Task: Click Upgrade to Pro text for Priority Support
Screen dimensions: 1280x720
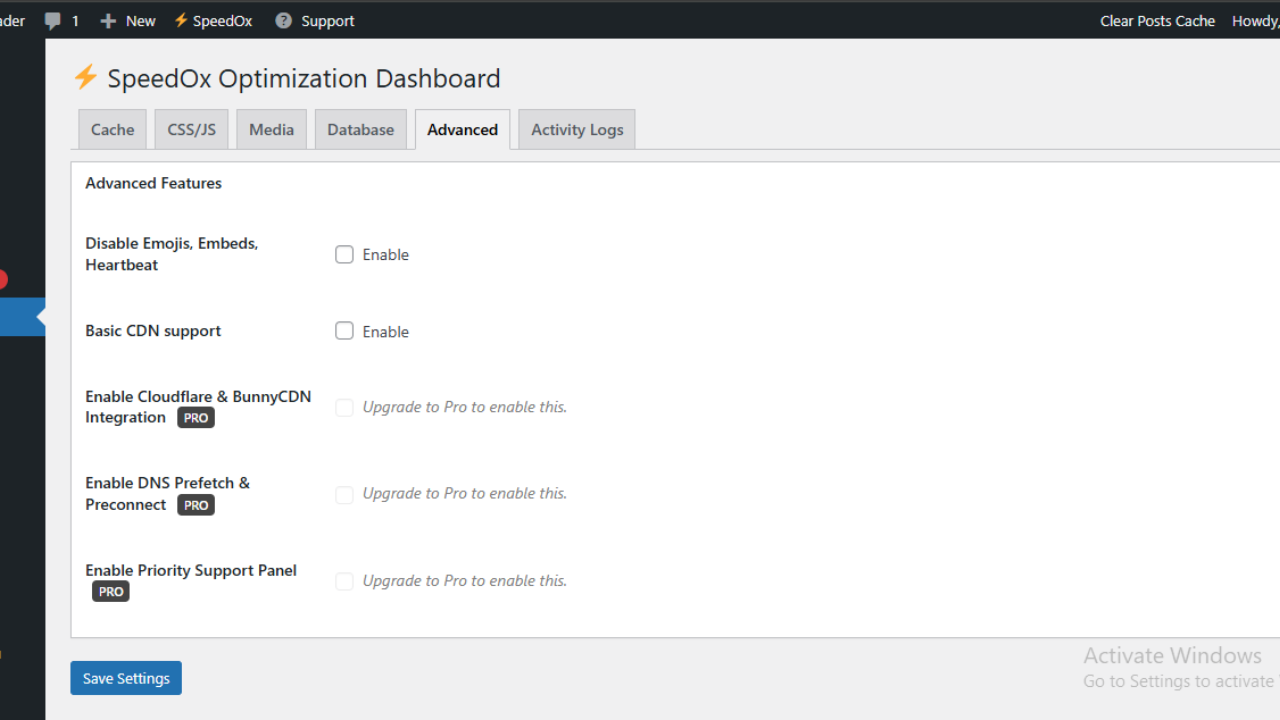Action: [465, 581]
